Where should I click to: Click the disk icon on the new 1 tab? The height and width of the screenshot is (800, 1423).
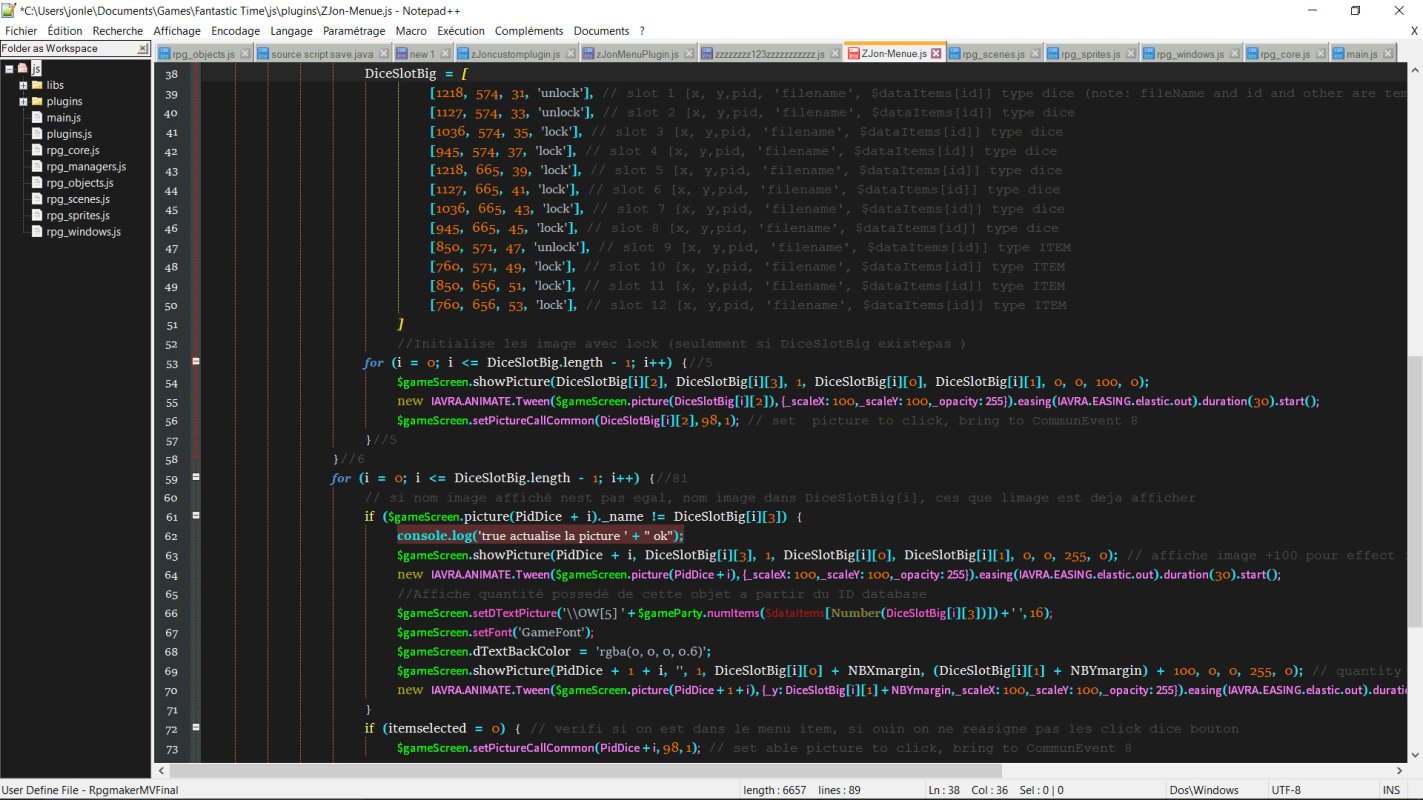coord(401,54)
